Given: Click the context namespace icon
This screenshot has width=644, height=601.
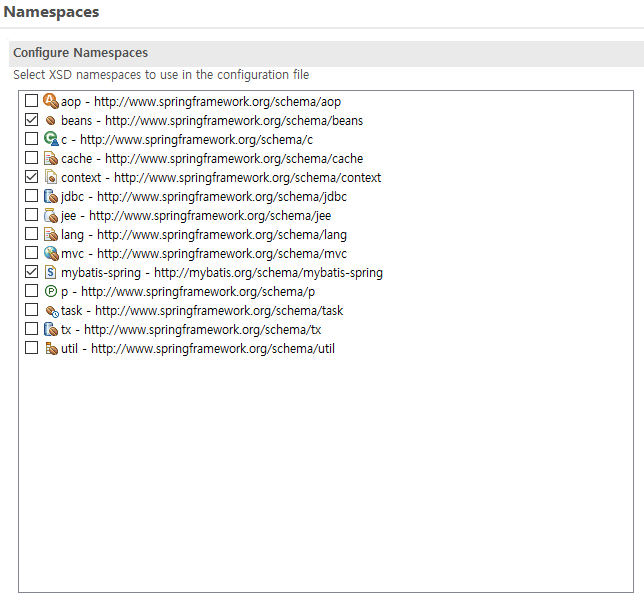Looking at the screenshot, I should pyautogui.click(x=51, y=177).
